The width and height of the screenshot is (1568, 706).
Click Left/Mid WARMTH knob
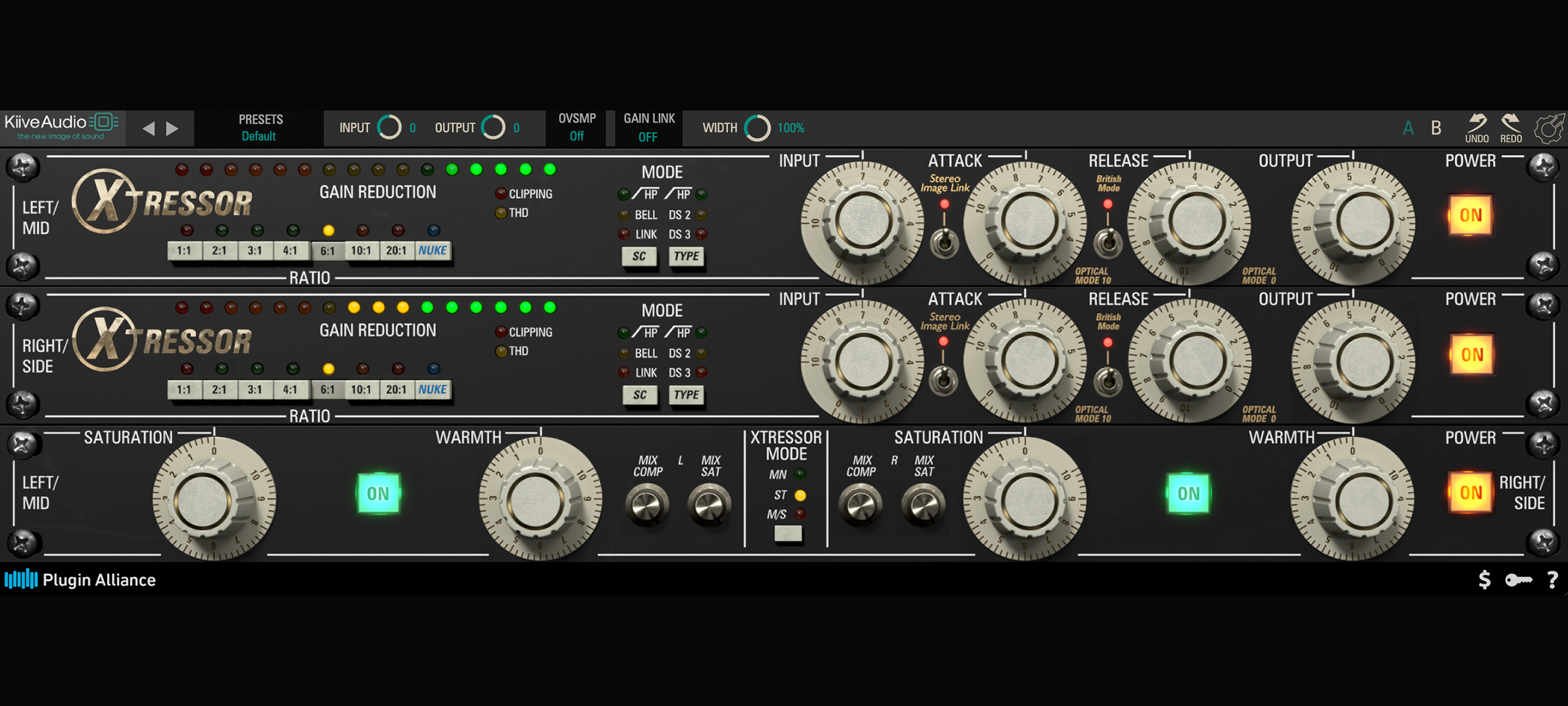point(541,499)
